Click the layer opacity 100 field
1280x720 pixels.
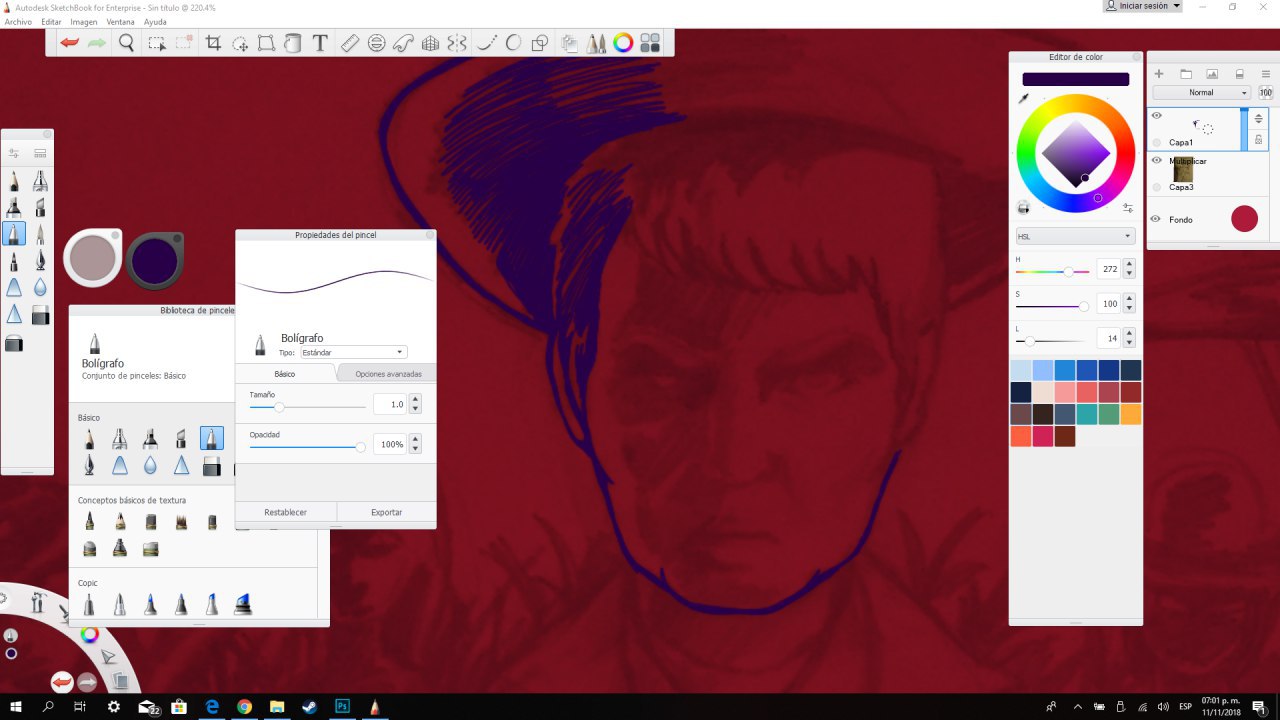[x=1265, y=92]
